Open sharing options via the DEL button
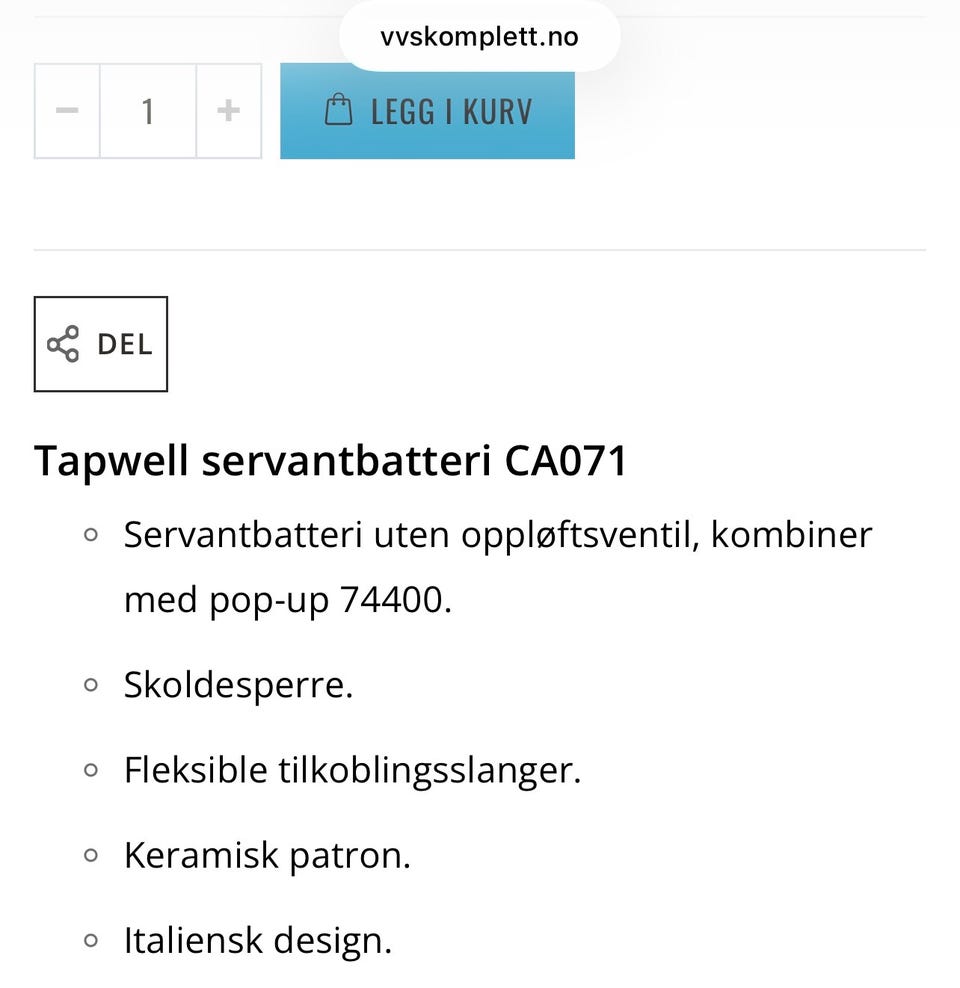The width and height of the screenshot is (960, 988). point(100,343)
